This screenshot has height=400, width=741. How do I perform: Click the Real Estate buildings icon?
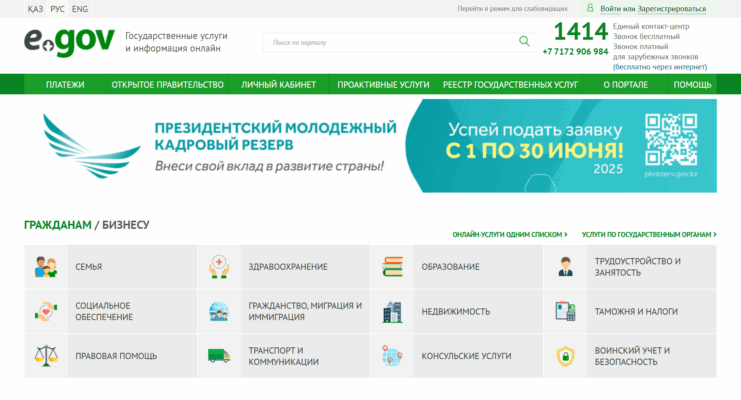[x=392, y=311]
